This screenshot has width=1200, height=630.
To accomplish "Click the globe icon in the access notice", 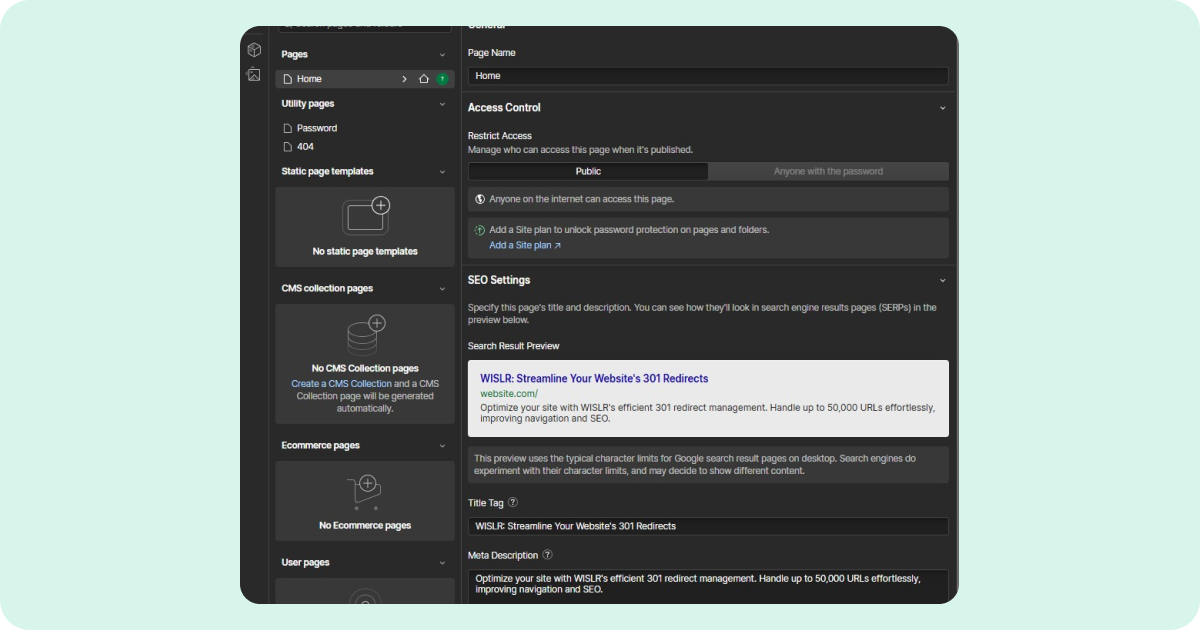I will pos(481,198).
